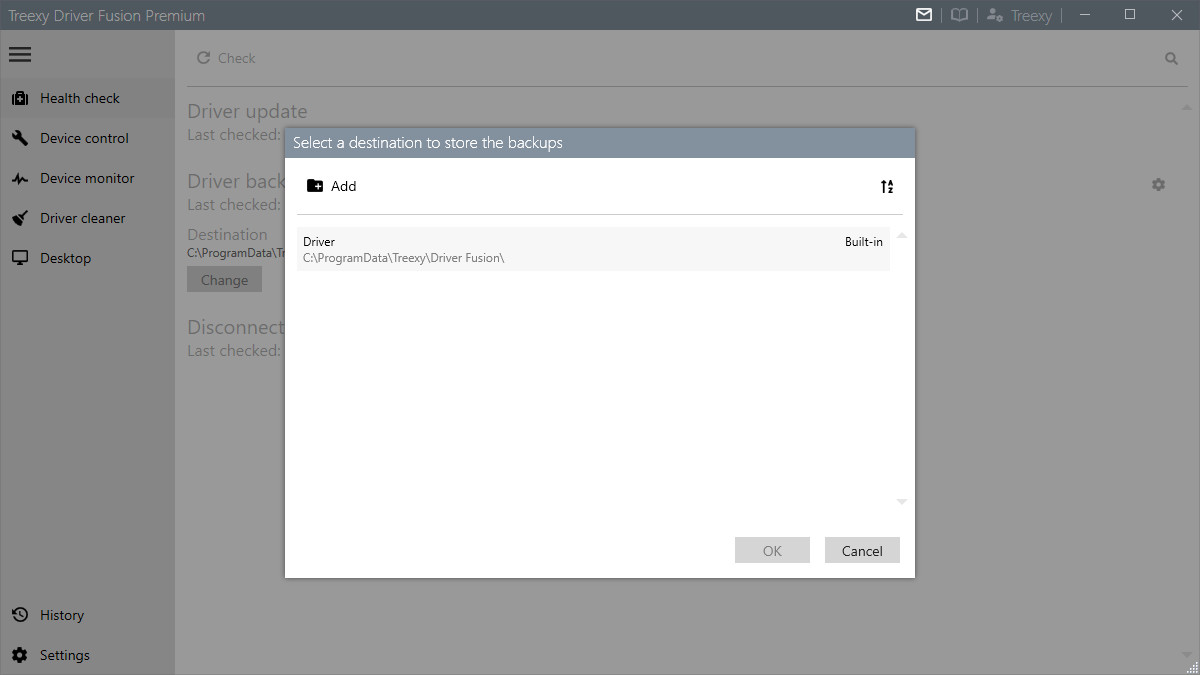
Task: Cancel the backup destination dialog
Action: (861, 550)
